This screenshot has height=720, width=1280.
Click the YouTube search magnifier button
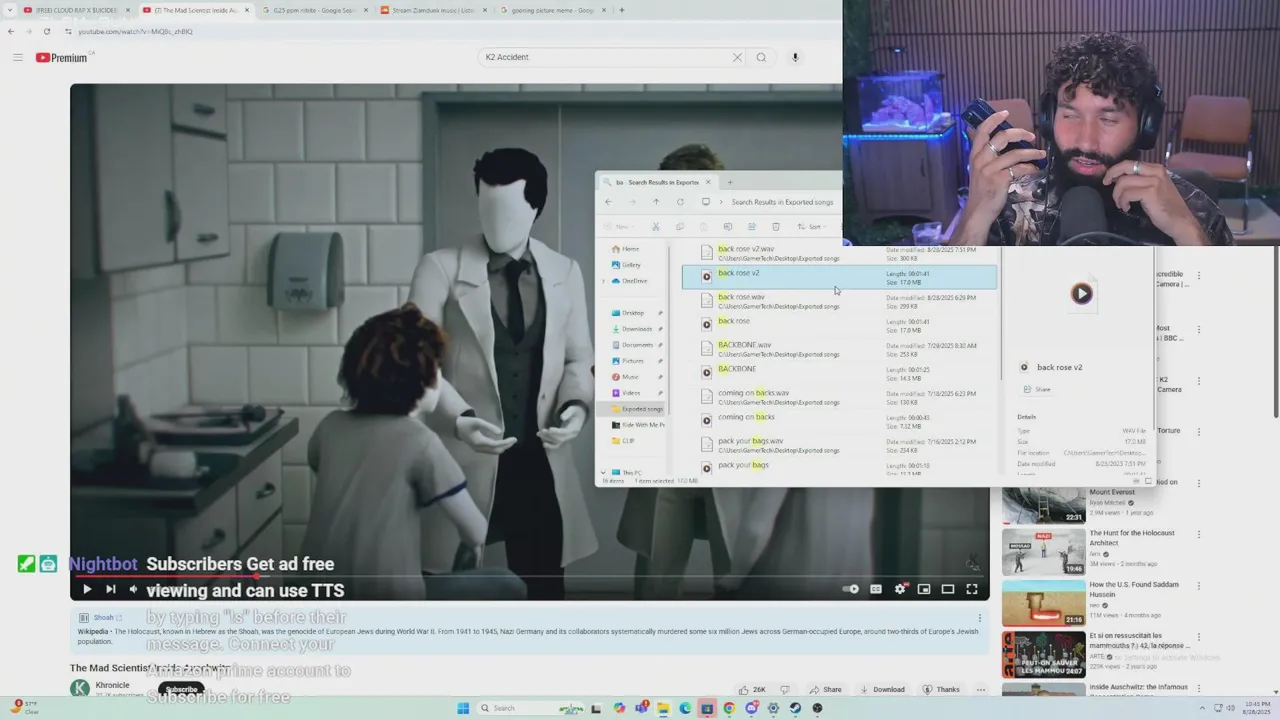pyautogui.click(x=761, y=57)
